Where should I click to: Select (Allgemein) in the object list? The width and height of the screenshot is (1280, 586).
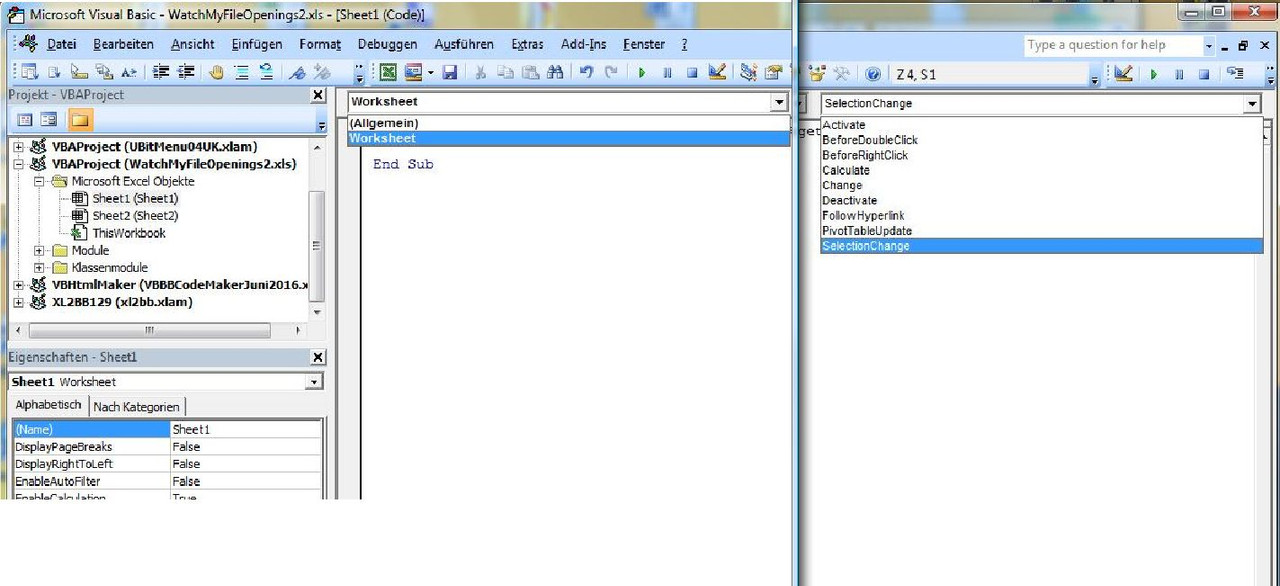(568, 123)
